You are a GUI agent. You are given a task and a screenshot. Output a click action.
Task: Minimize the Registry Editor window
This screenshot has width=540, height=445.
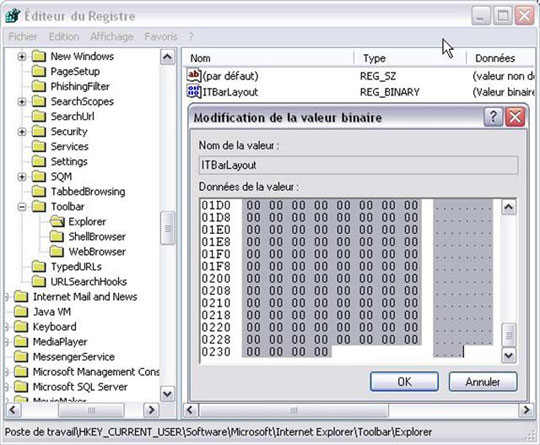480,15
